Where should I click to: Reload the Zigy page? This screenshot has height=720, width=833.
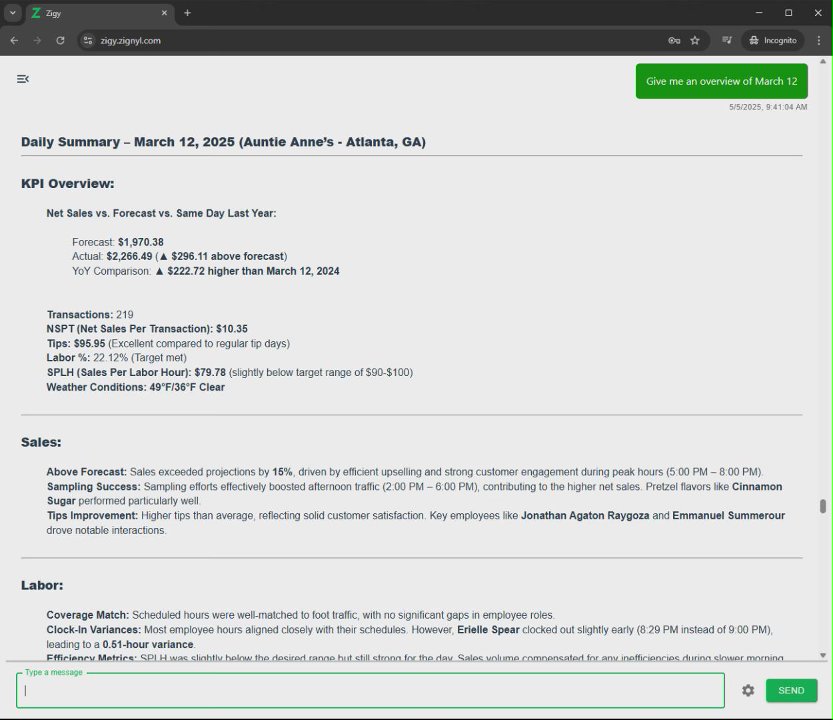click(x=60, y=40)
